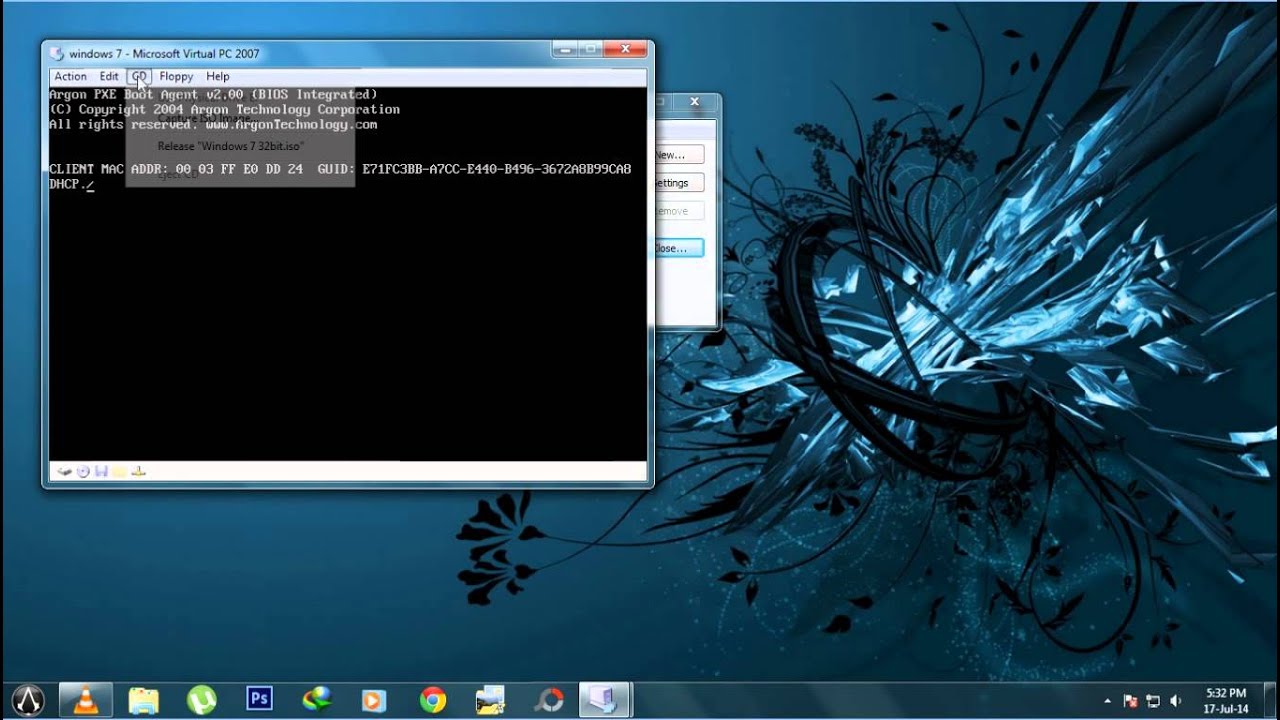
Task: Open Photoshop from taskbar
Action: pos(259,700)
